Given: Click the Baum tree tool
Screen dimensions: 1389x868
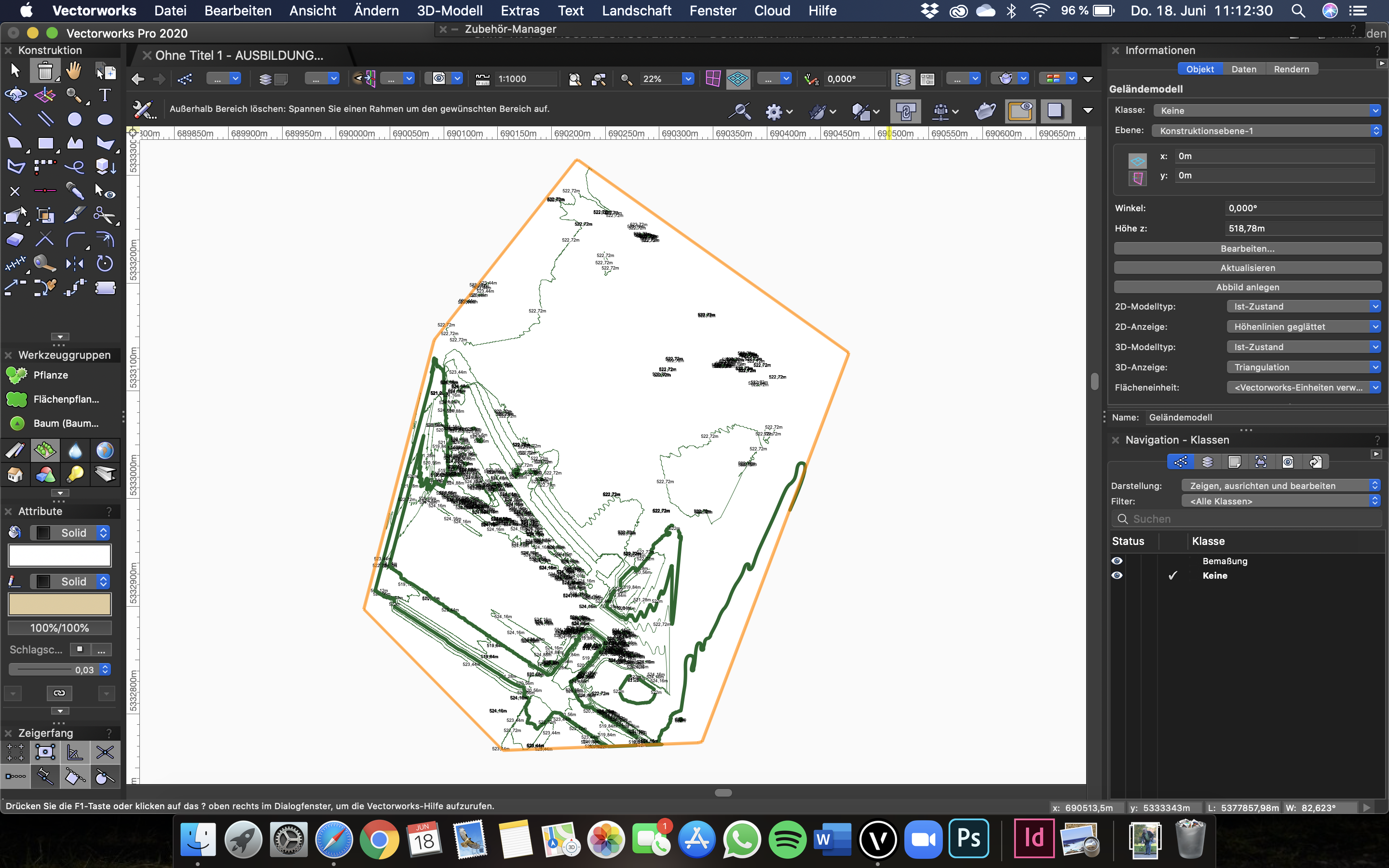Looking at the screenshot, I should pyautogui.click(x=66, y=423).
